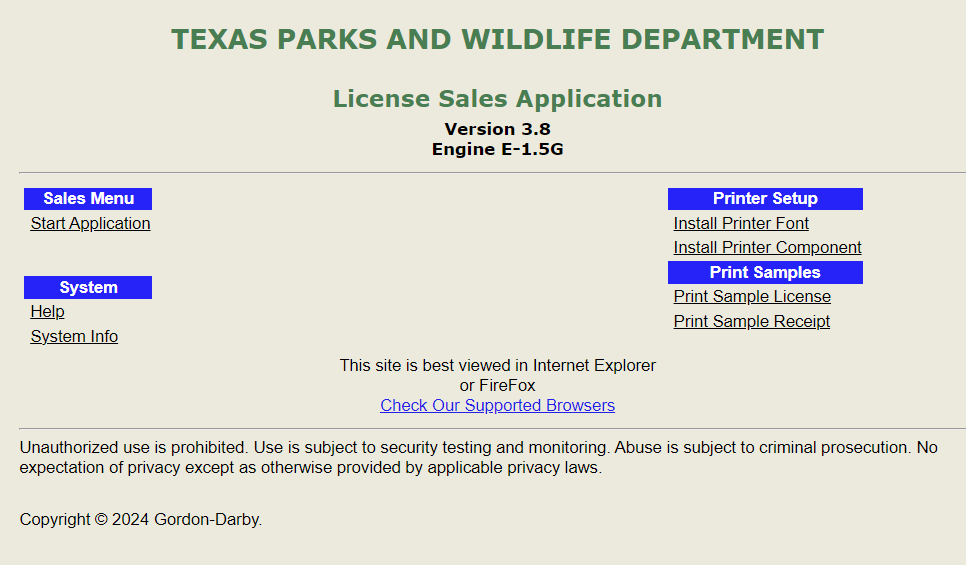Click the unauthorized use warning paragraph
Screen dimensions: 966x565
(x=478, y=457)
